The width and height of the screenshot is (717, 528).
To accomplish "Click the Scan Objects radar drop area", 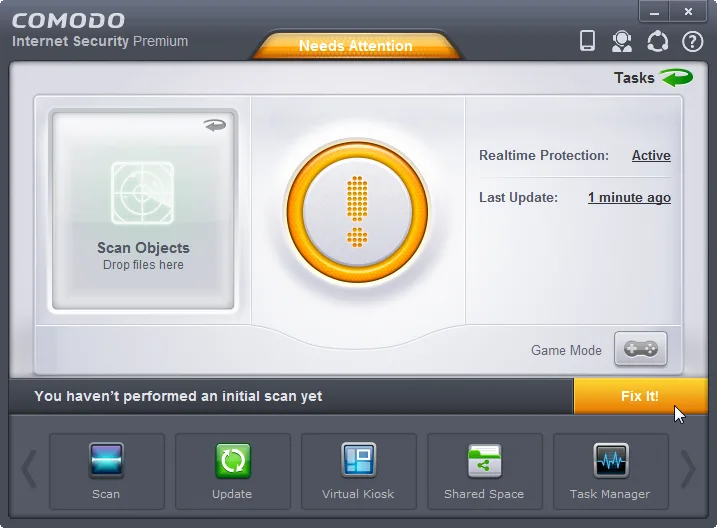I will [x=143, y=210].
